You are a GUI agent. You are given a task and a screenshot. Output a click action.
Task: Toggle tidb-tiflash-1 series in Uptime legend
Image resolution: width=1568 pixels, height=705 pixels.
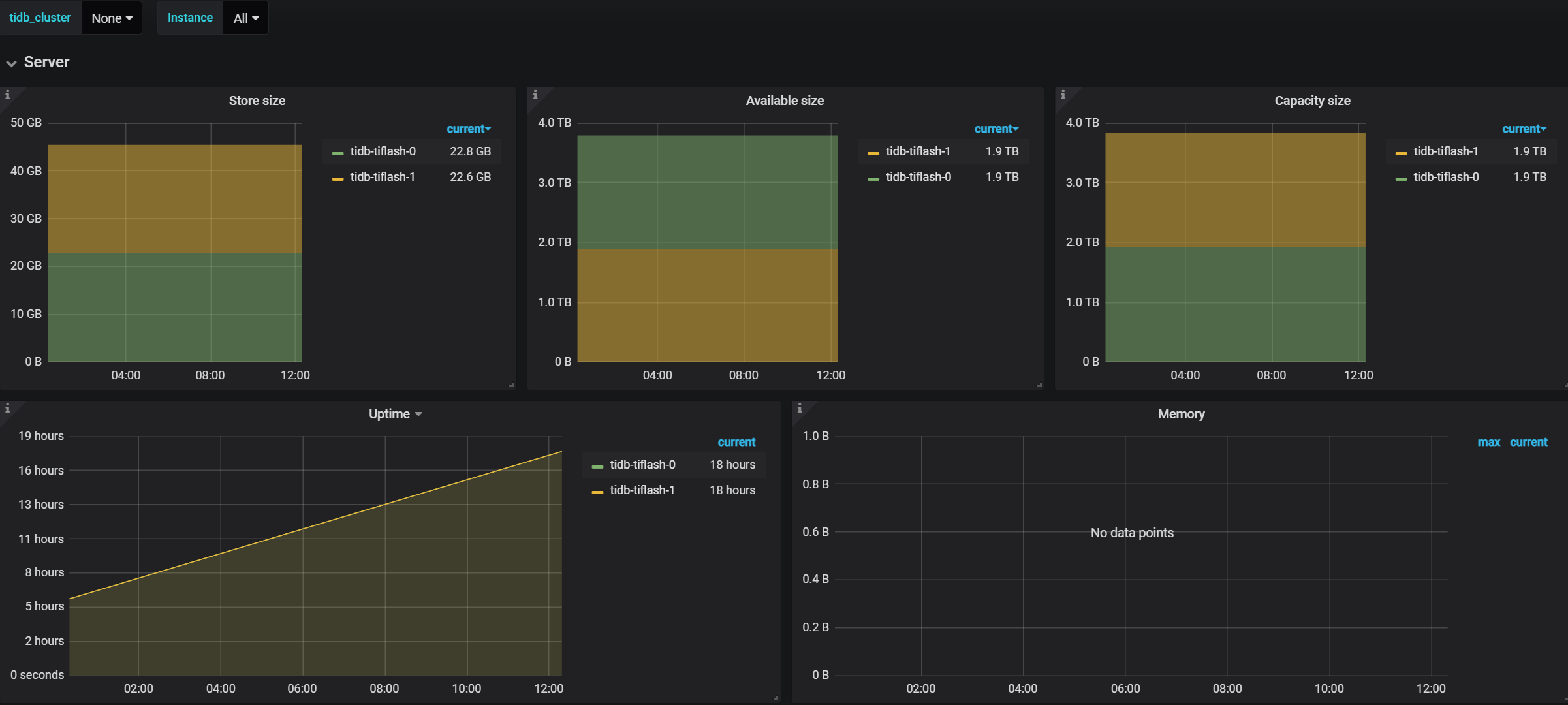click(x=642, y=490)
